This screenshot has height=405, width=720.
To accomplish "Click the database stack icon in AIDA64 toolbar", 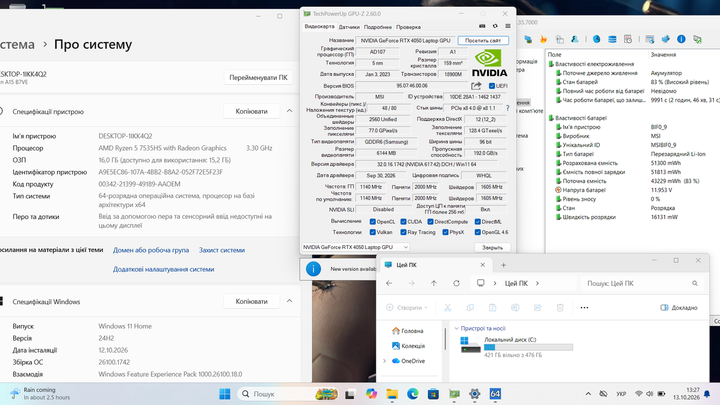I will coord(612,39).
